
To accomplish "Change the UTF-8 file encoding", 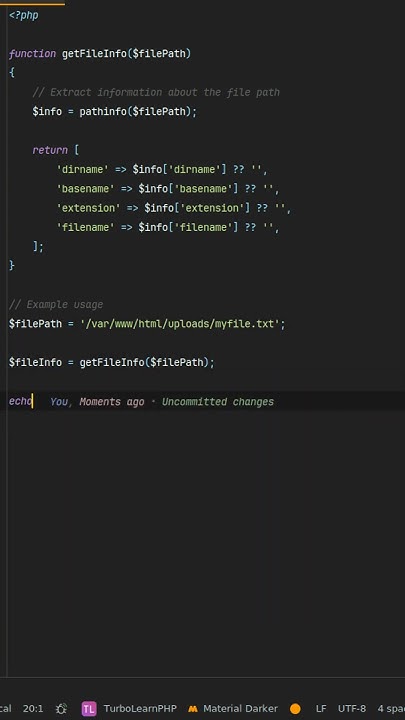I will (x=352, y=709).
